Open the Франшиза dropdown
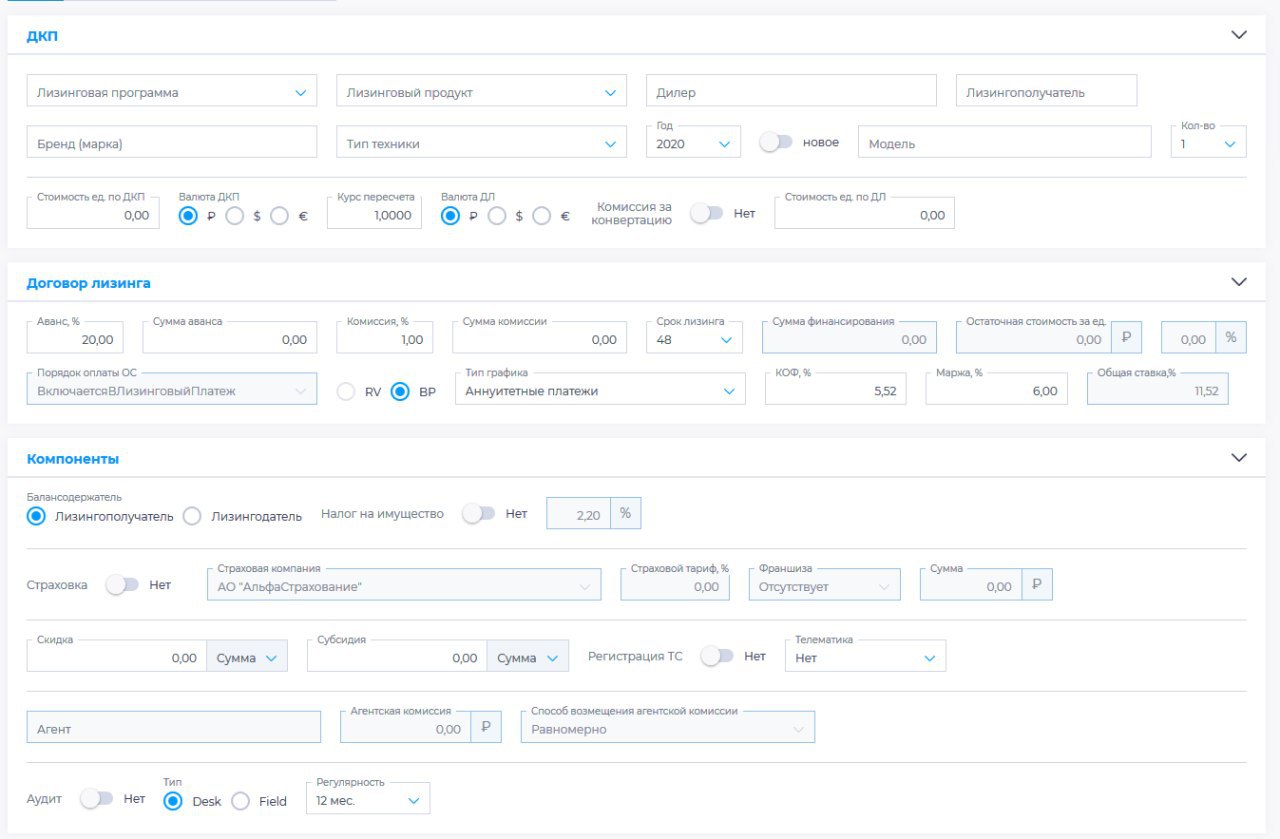 (824, 586)
